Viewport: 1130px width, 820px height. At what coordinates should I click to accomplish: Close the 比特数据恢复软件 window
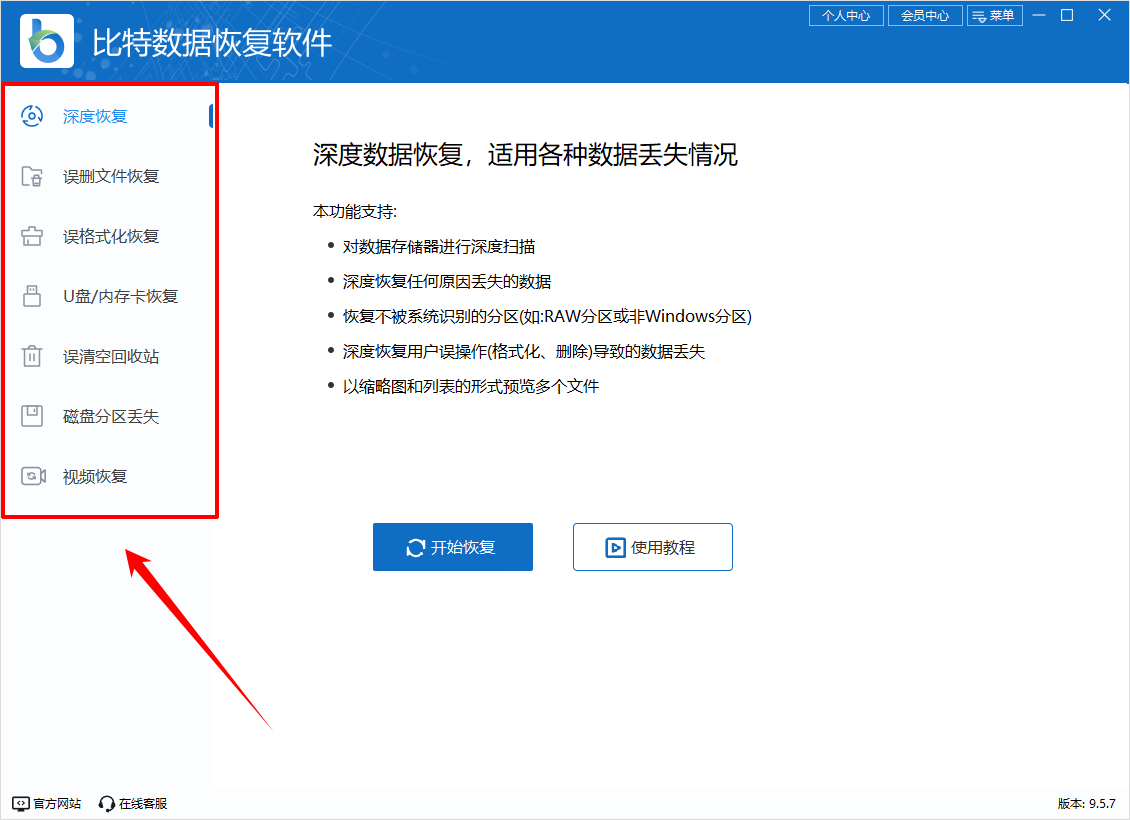pos(1104,15)
